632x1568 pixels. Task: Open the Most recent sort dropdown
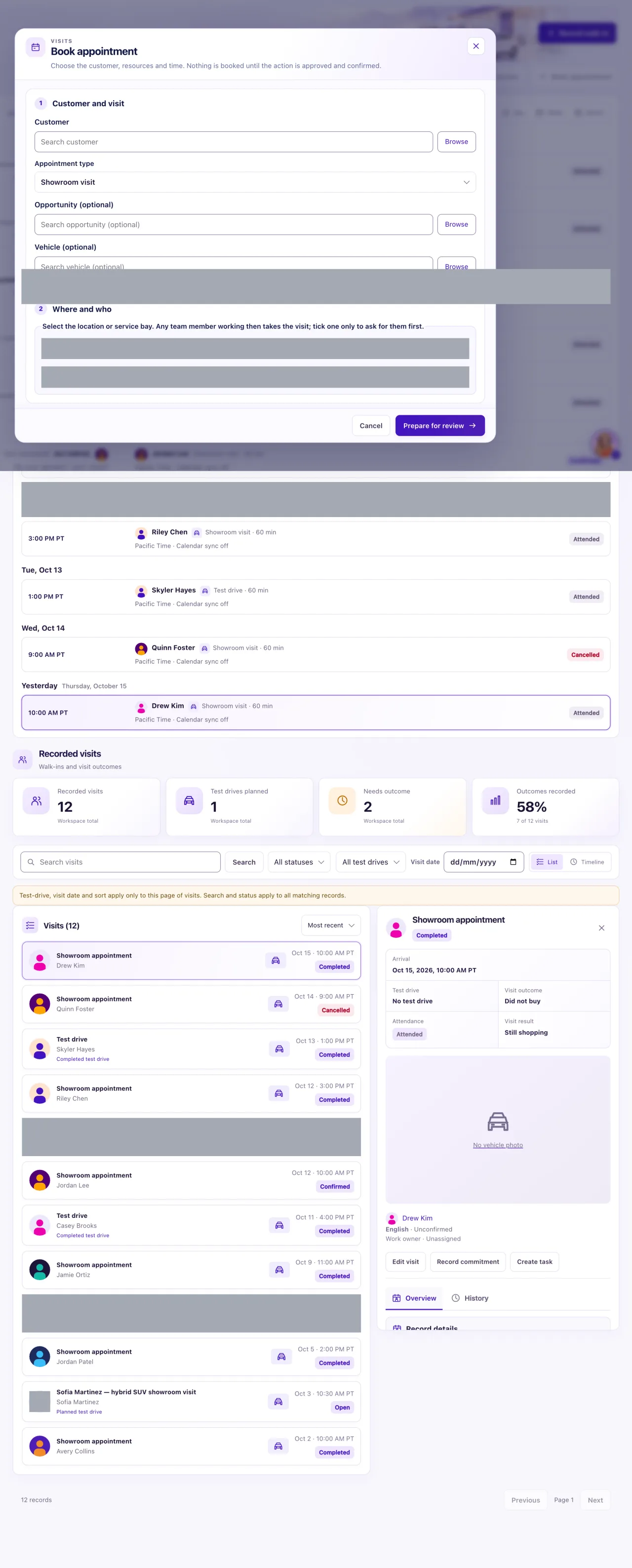[x=331, y=925]
